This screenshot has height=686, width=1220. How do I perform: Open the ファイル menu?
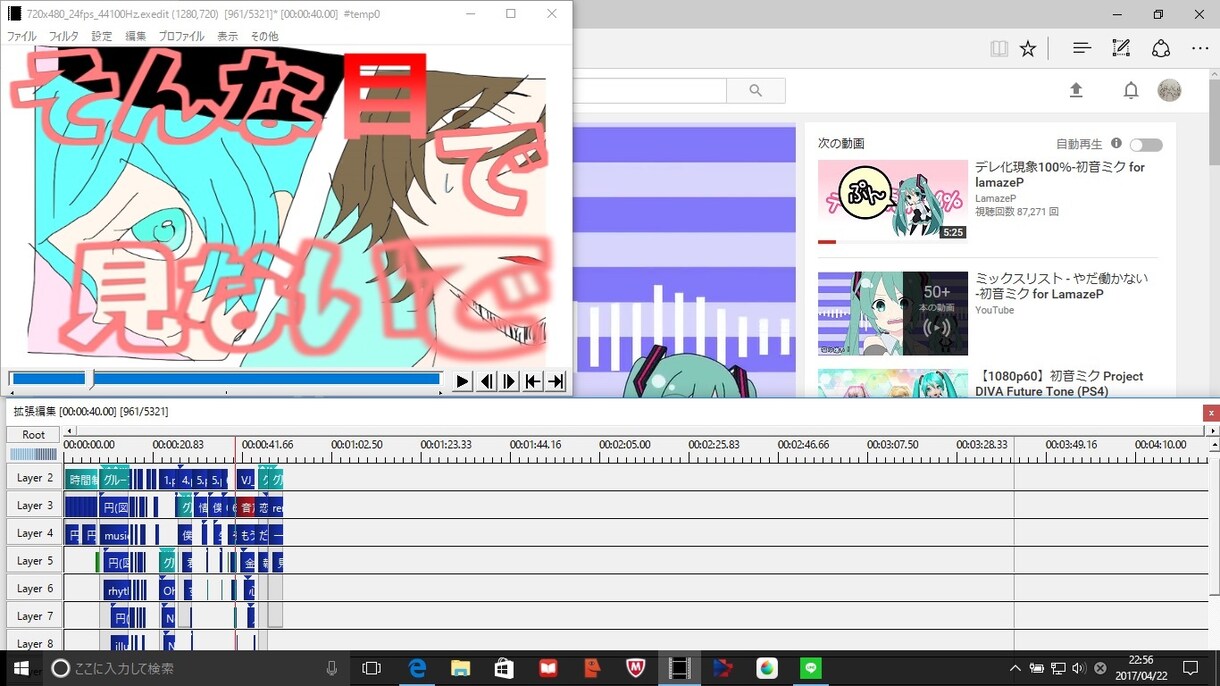(21, 36)
